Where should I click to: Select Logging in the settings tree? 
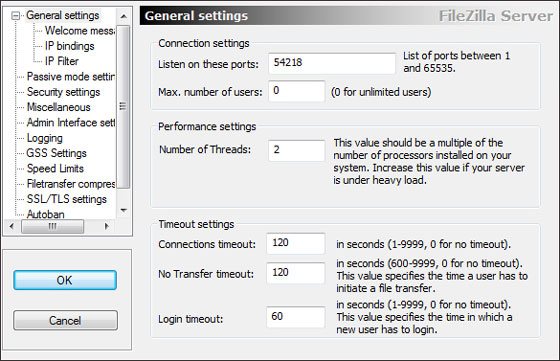45,138
